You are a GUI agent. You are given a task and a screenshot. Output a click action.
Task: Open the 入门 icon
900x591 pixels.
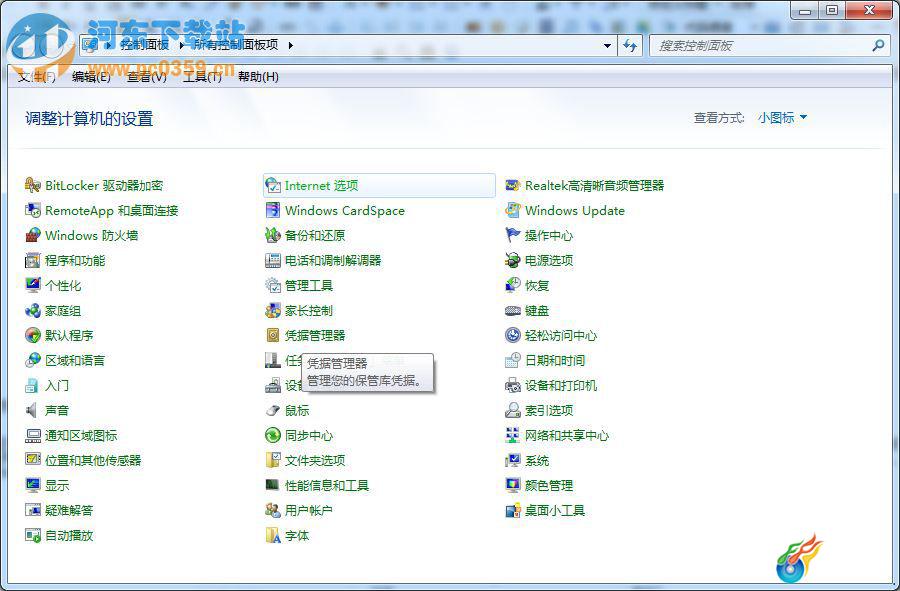(x=33, y=386)
